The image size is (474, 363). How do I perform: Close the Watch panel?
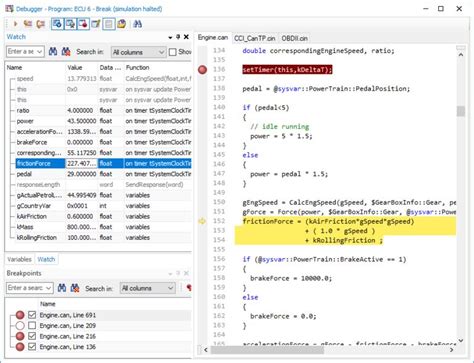pyautogui.click(x=186, y=37)
